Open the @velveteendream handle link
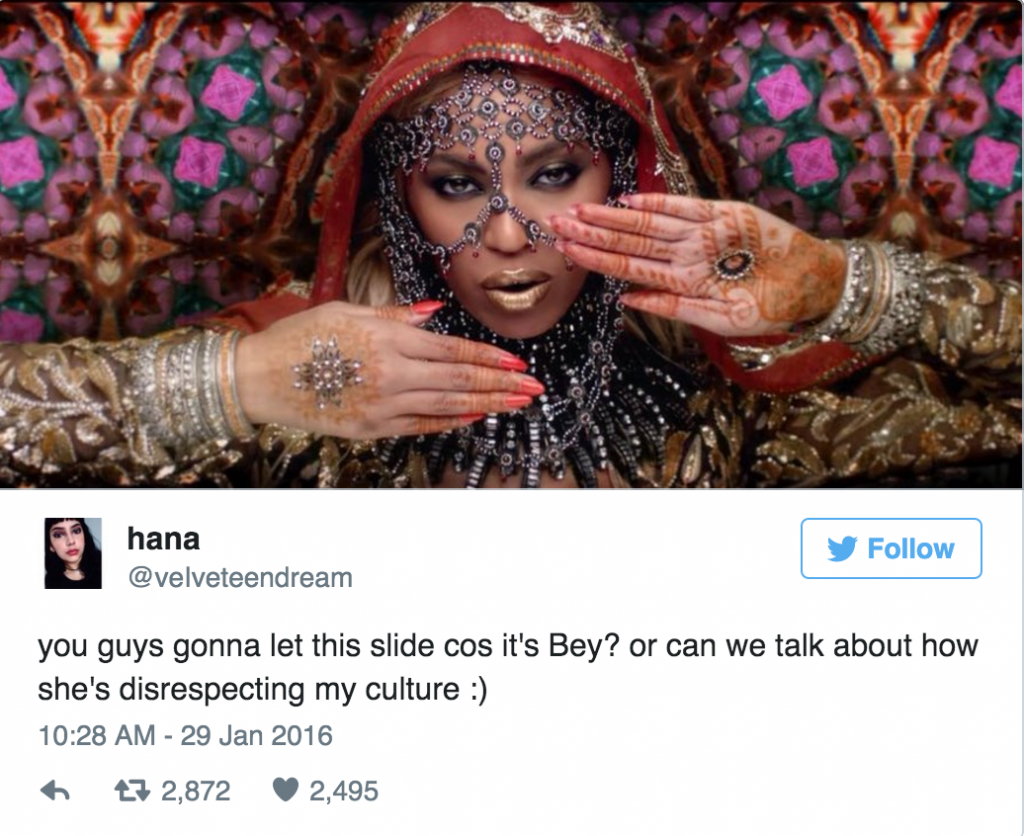Screen dimensions: 1024x836 [x=240, y=578]
